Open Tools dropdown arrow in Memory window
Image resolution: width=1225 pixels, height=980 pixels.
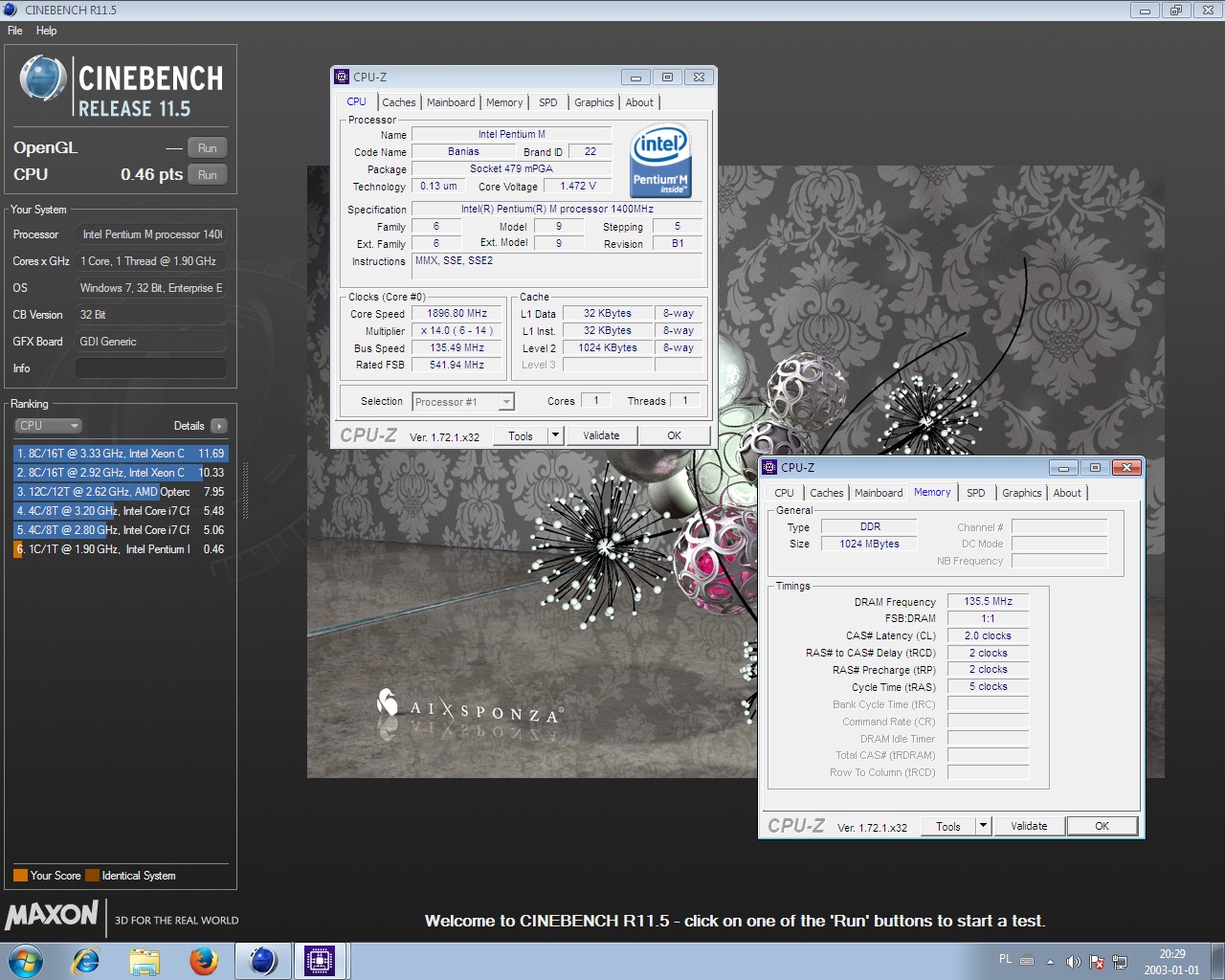point(983,826)
